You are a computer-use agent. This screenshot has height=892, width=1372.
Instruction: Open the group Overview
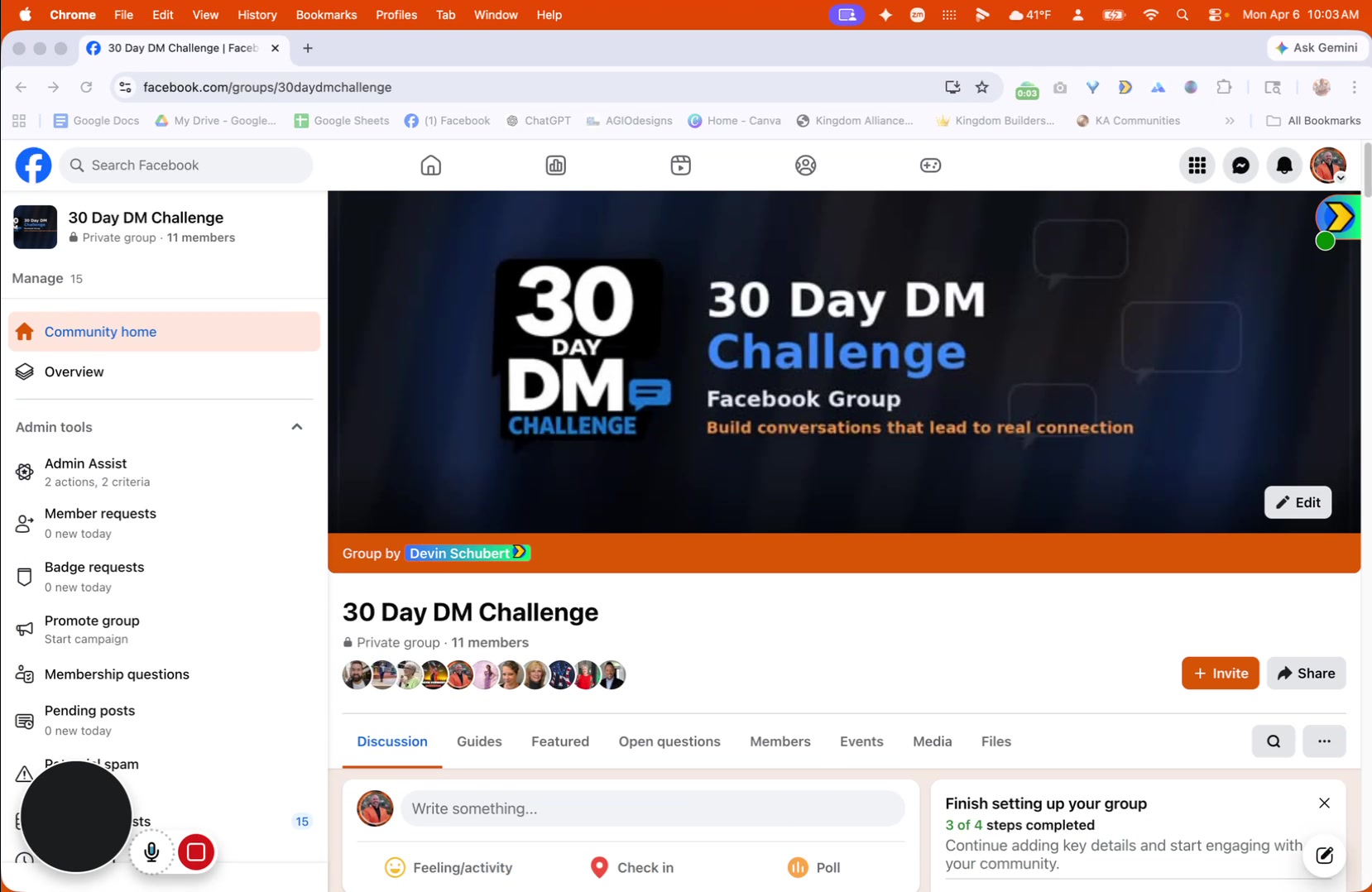point(164,372)
